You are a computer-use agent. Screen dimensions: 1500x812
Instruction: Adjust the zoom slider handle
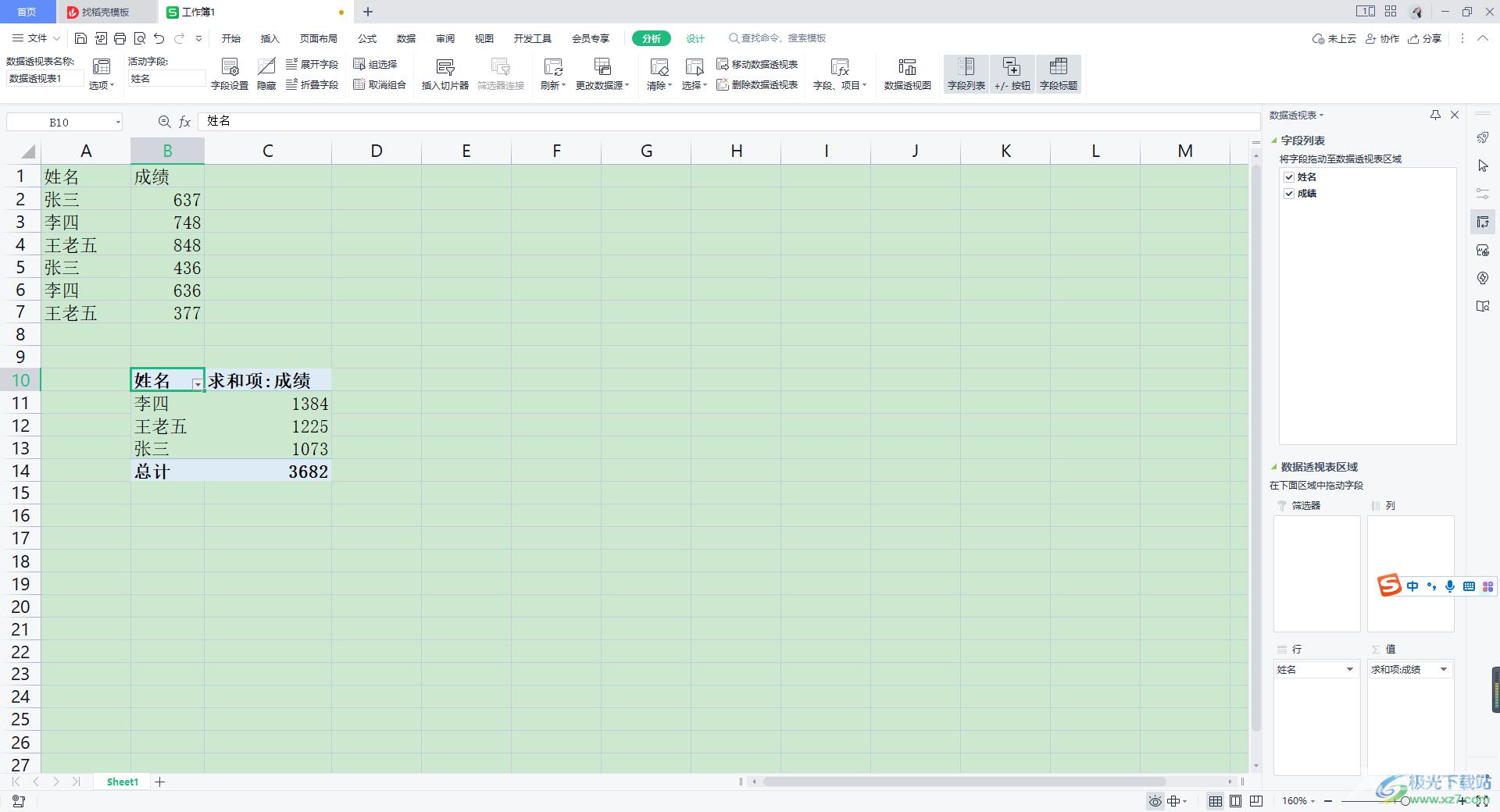(x=1405, y=801)
